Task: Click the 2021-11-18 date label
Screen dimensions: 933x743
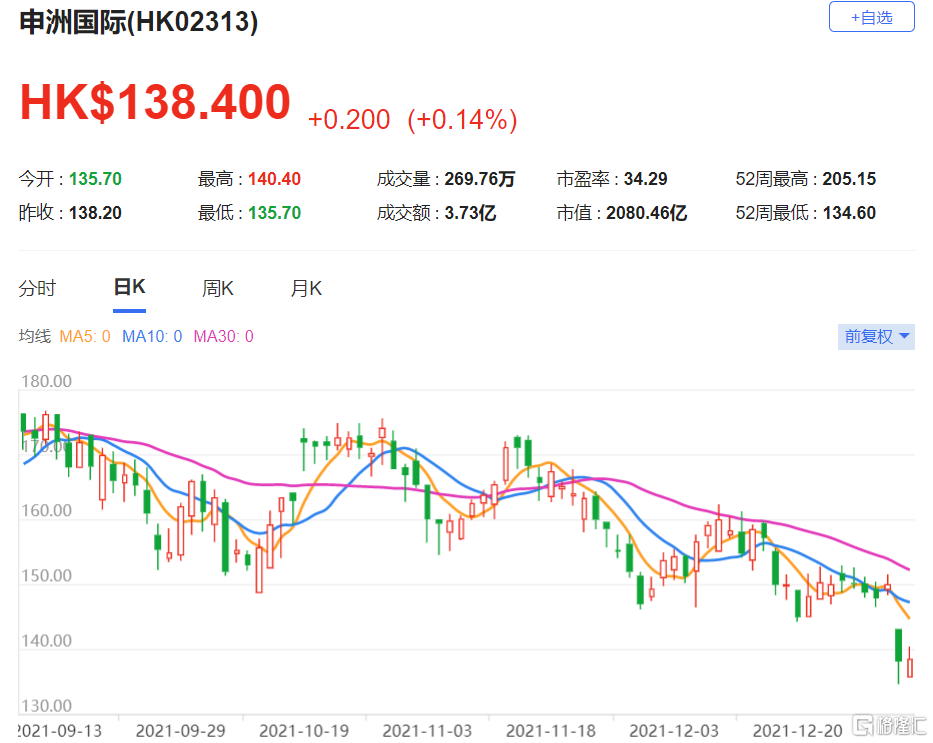Action: (x=551, y=731)
